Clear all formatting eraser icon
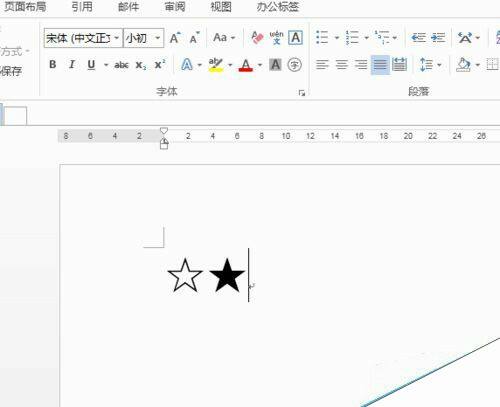Image resolution: width=500 pixels, height=407 pixels. point(257,38)
